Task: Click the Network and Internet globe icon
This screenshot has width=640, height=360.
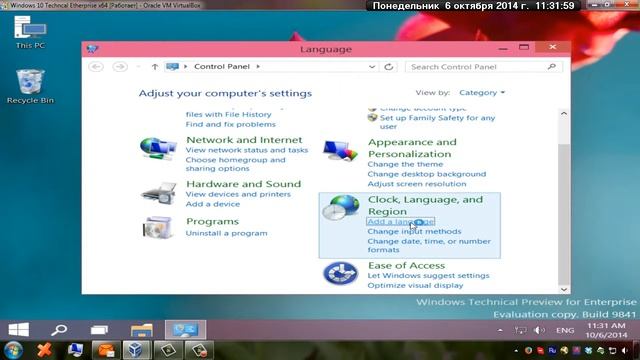Action: click(x=158, y=149)
